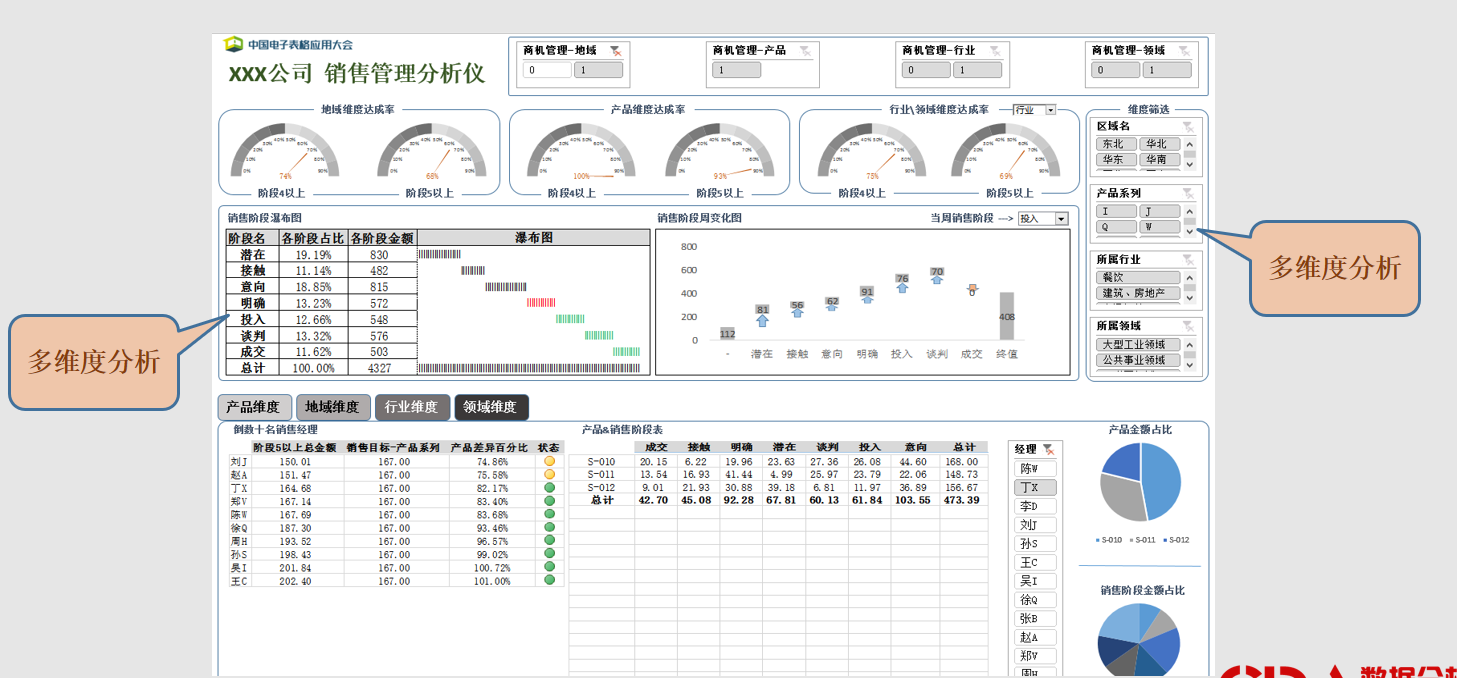The height and width of the screenshot is (678, 1457).
Task: Toggle value 1 in 商机管理-产品 slicer
Action: pyautogui.click(x=736, y=70)
